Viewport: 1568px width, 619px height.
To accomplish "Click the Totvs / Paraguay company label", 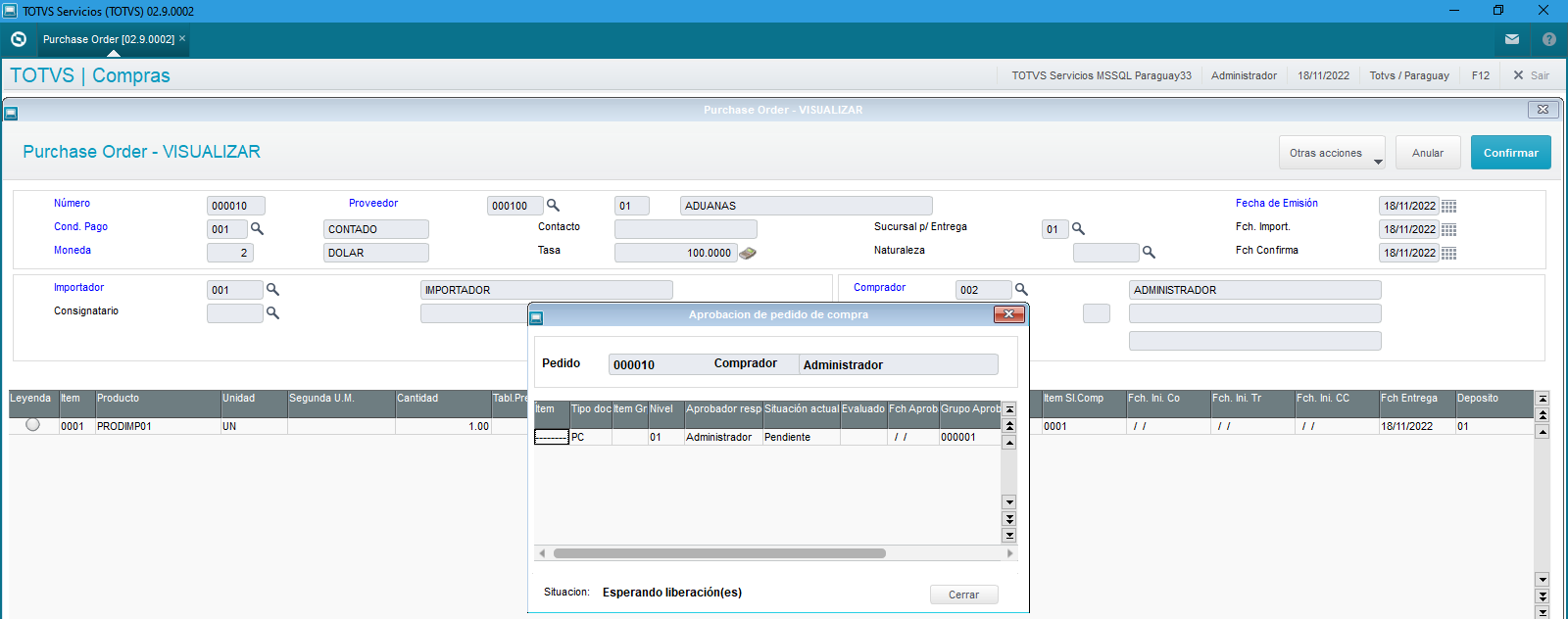I will click(1409, 75).
